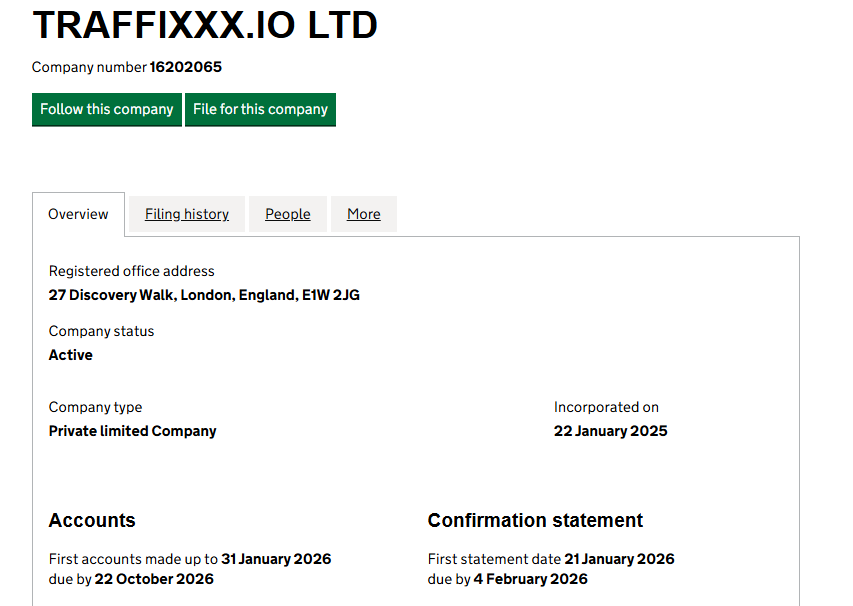Open the People tab
Screen dimensions: 853x606
click(288, 214)
